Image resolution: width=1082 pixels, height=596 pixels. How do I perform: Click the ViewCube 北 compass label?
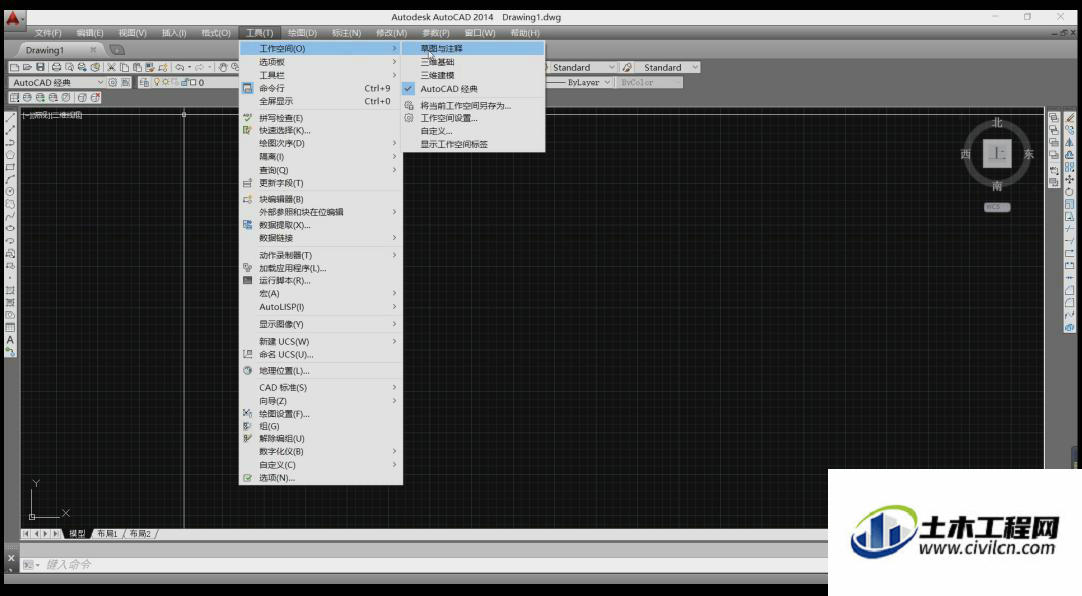(997, 123)
